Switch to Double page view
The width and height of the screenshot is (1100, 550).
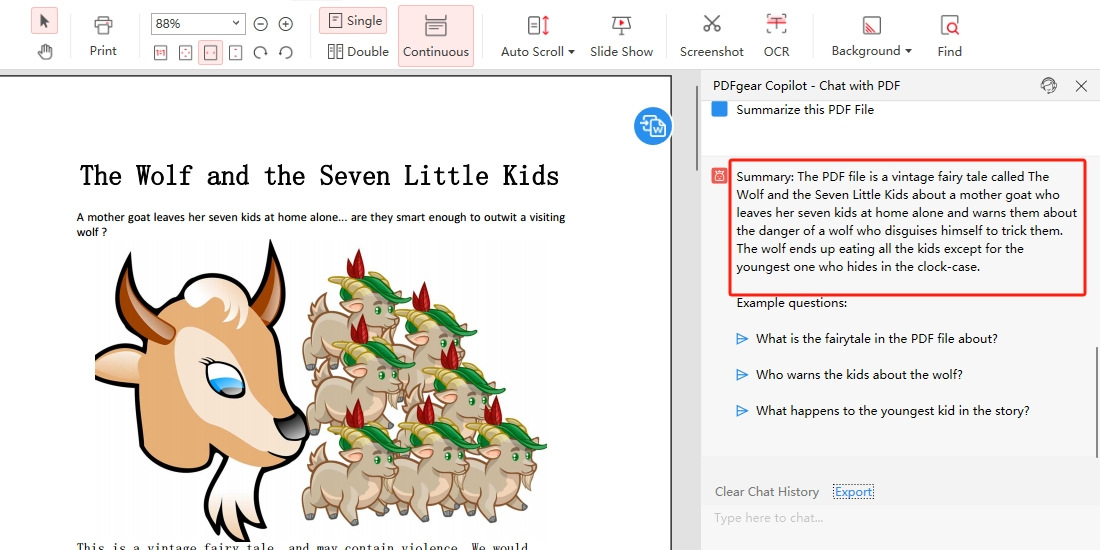click(358, 51)
